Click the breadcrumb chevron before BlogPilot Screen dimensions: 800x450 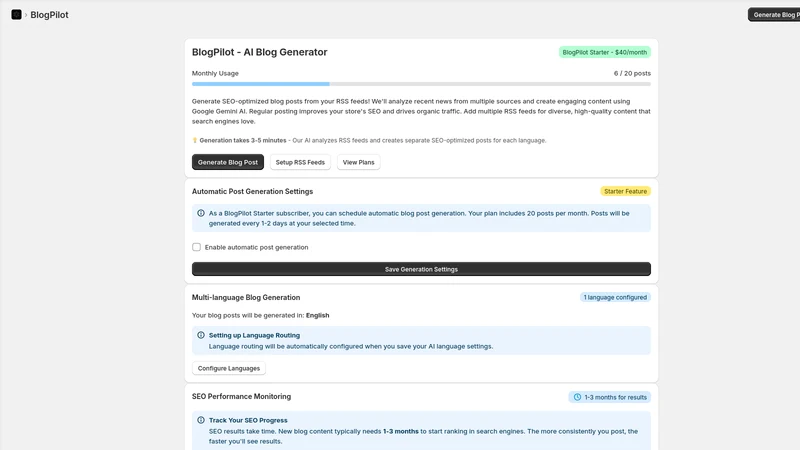tap(26, 15)
